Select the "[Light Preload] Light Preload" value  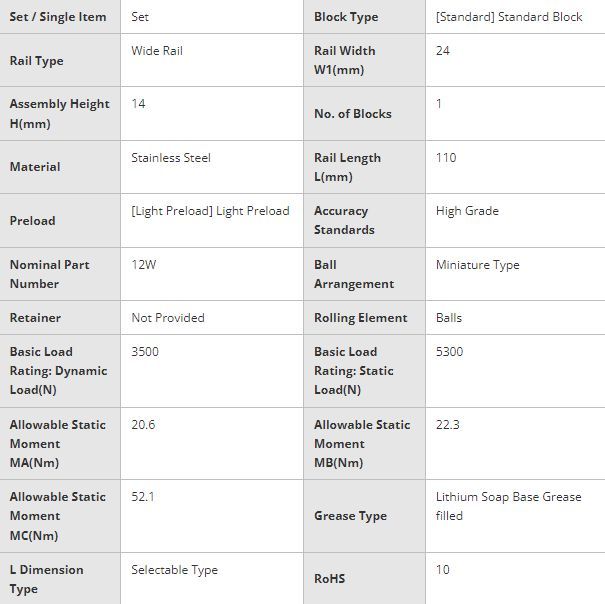coord(210,211)
